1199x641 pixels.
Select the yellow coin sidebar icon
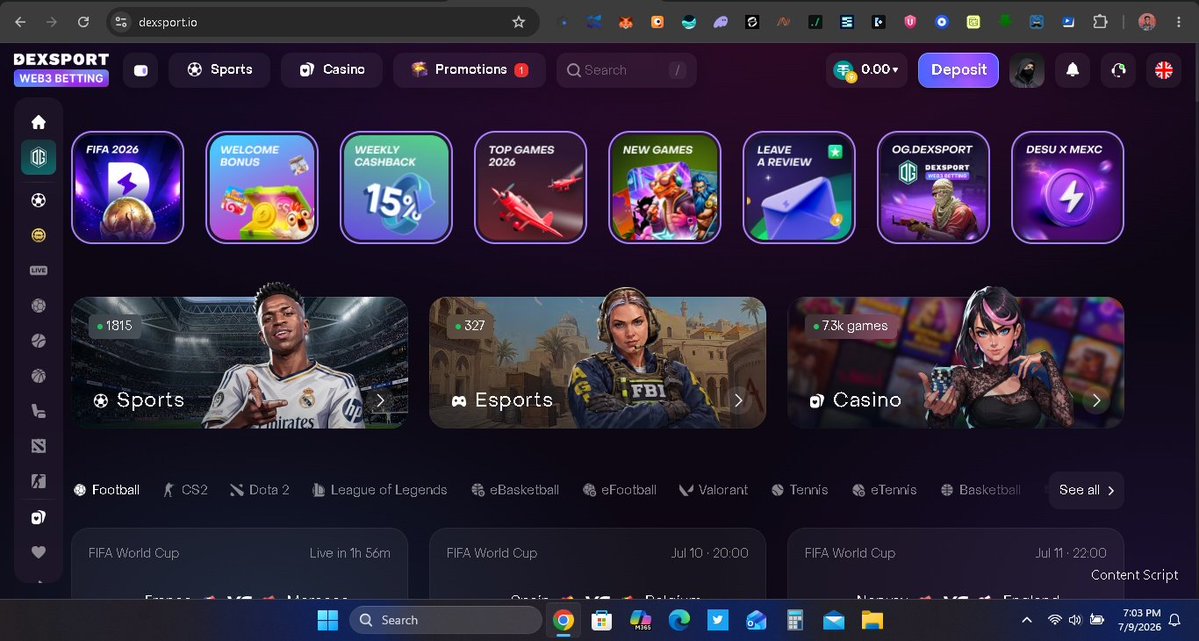point(38,236)
